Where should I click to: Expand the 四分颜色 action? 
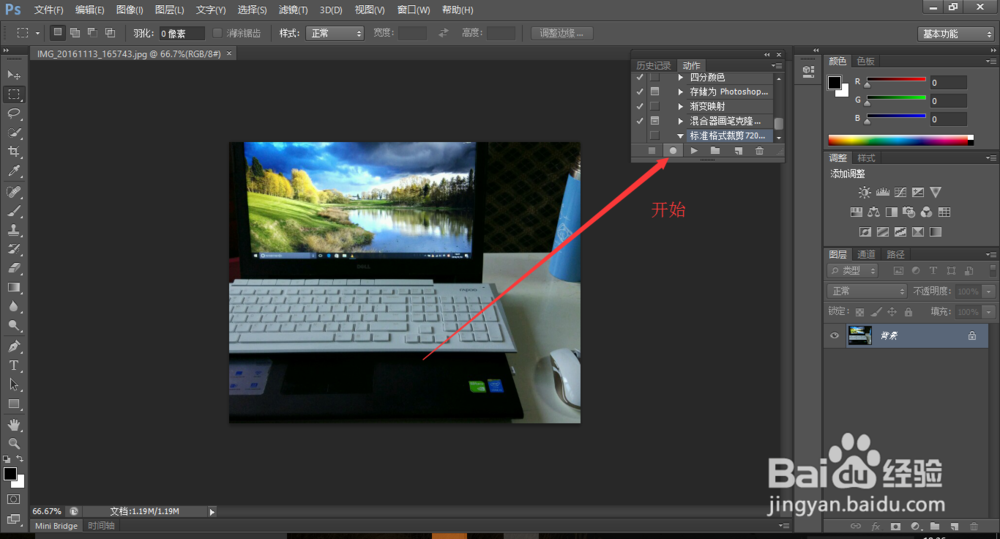680,77
